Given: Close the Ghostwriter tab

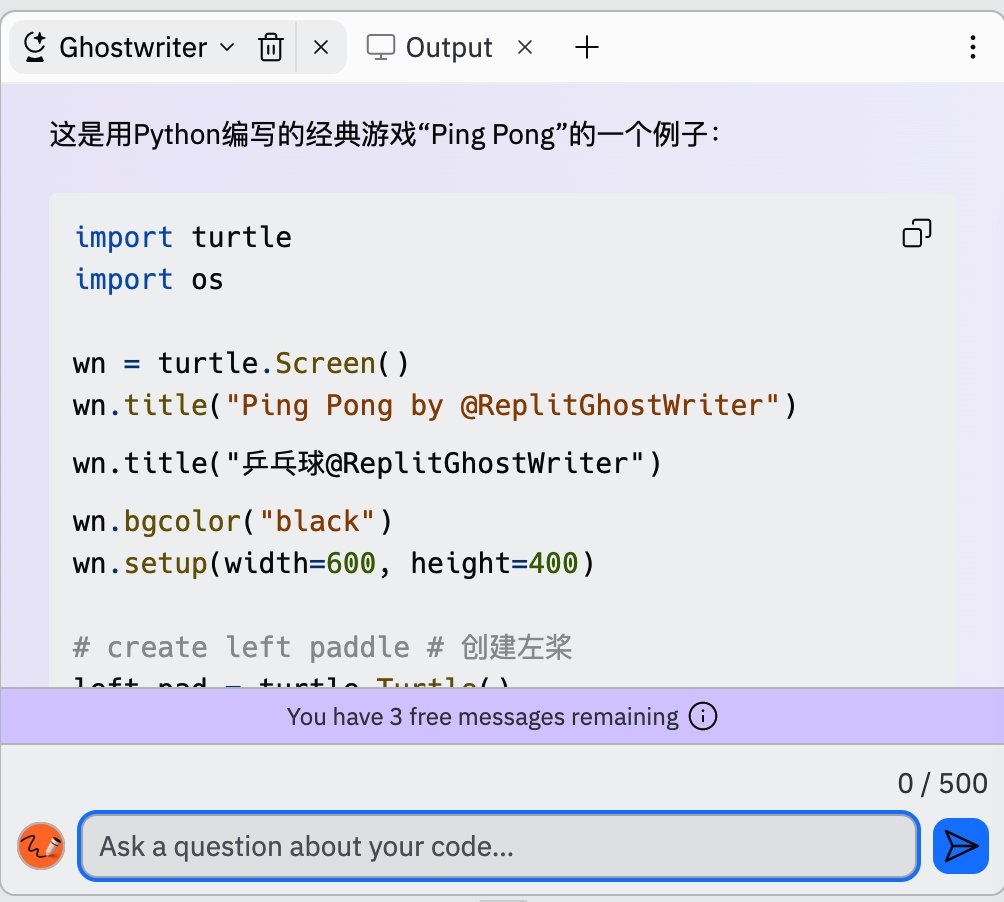Looking at the screenshot, I should coord(321,47).
